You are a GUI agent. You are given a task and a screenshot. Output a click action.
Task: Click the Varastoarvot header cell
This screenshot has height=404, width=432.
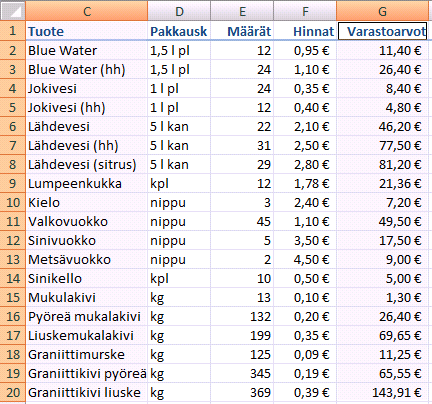382,31
